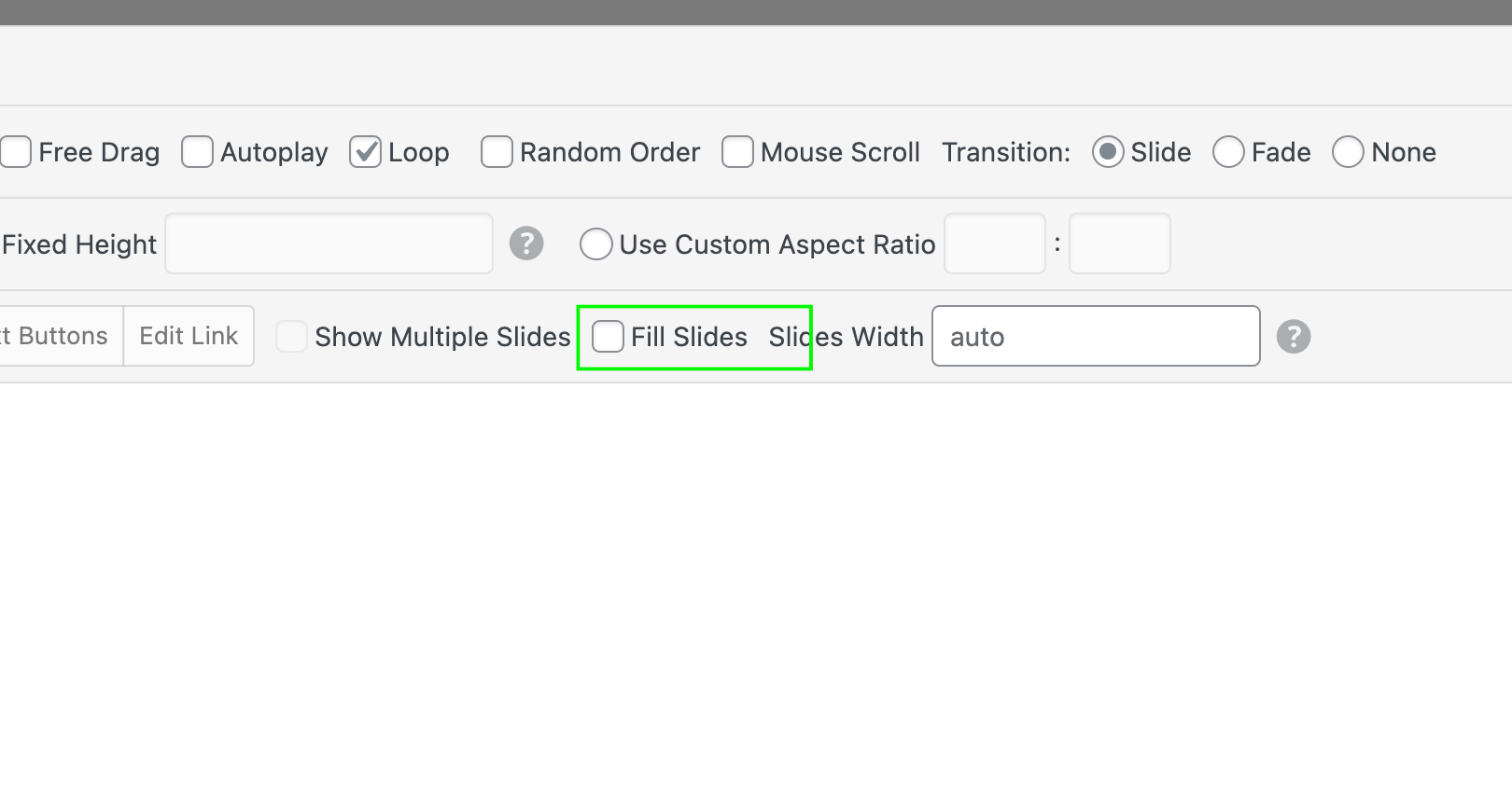Turn on Autoplay

coord(197,151)
